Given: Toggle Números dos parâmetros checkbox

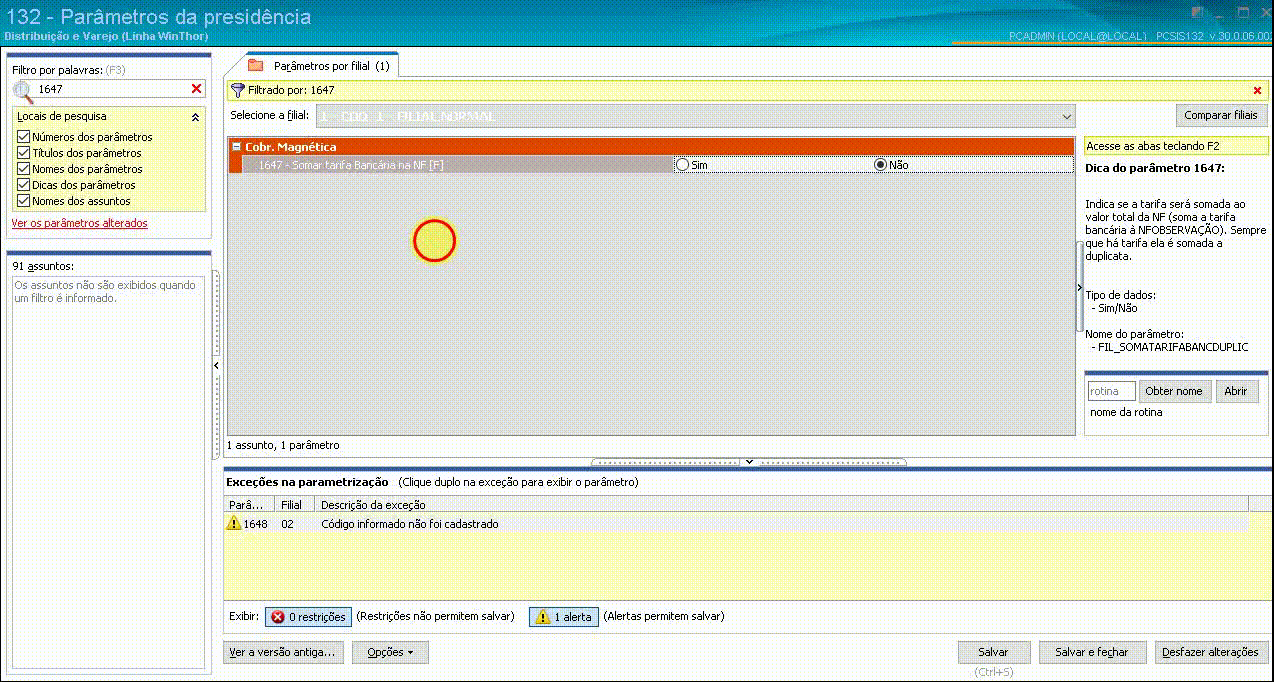Looking at the screenshot, I should [x=24, y=137].
